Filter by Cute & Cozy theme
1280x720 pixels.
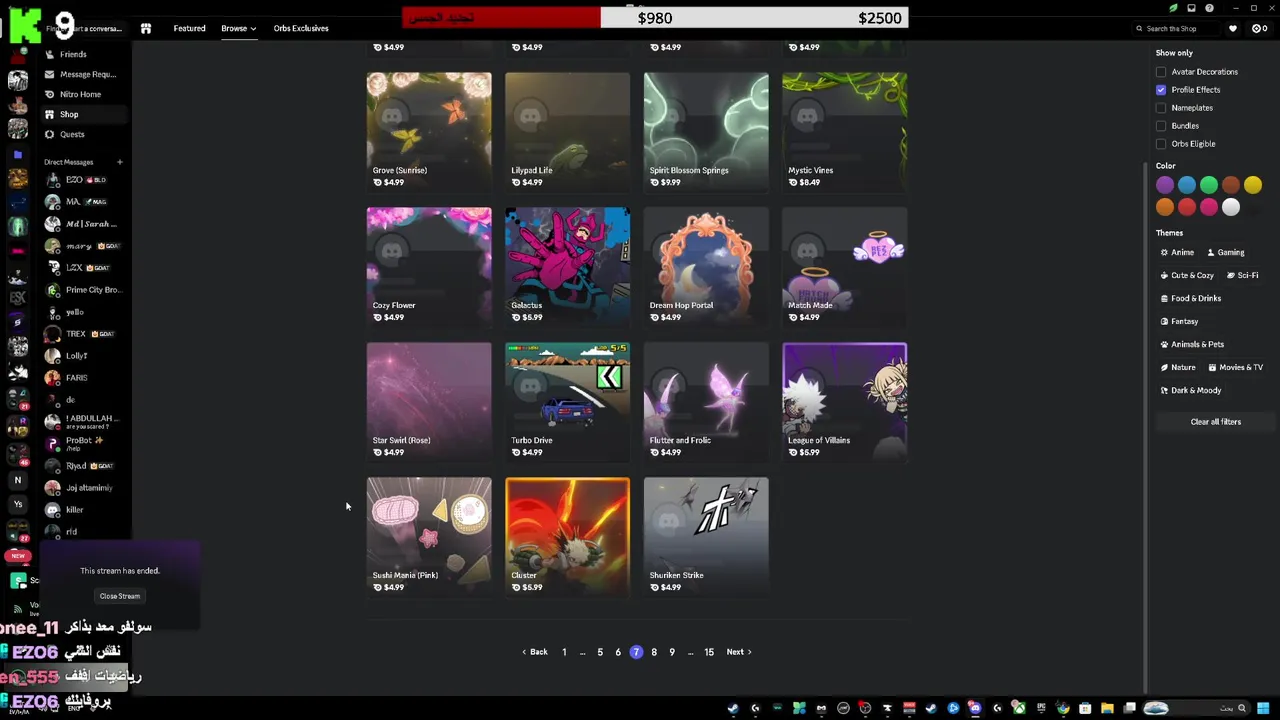tap(1186, 276)
